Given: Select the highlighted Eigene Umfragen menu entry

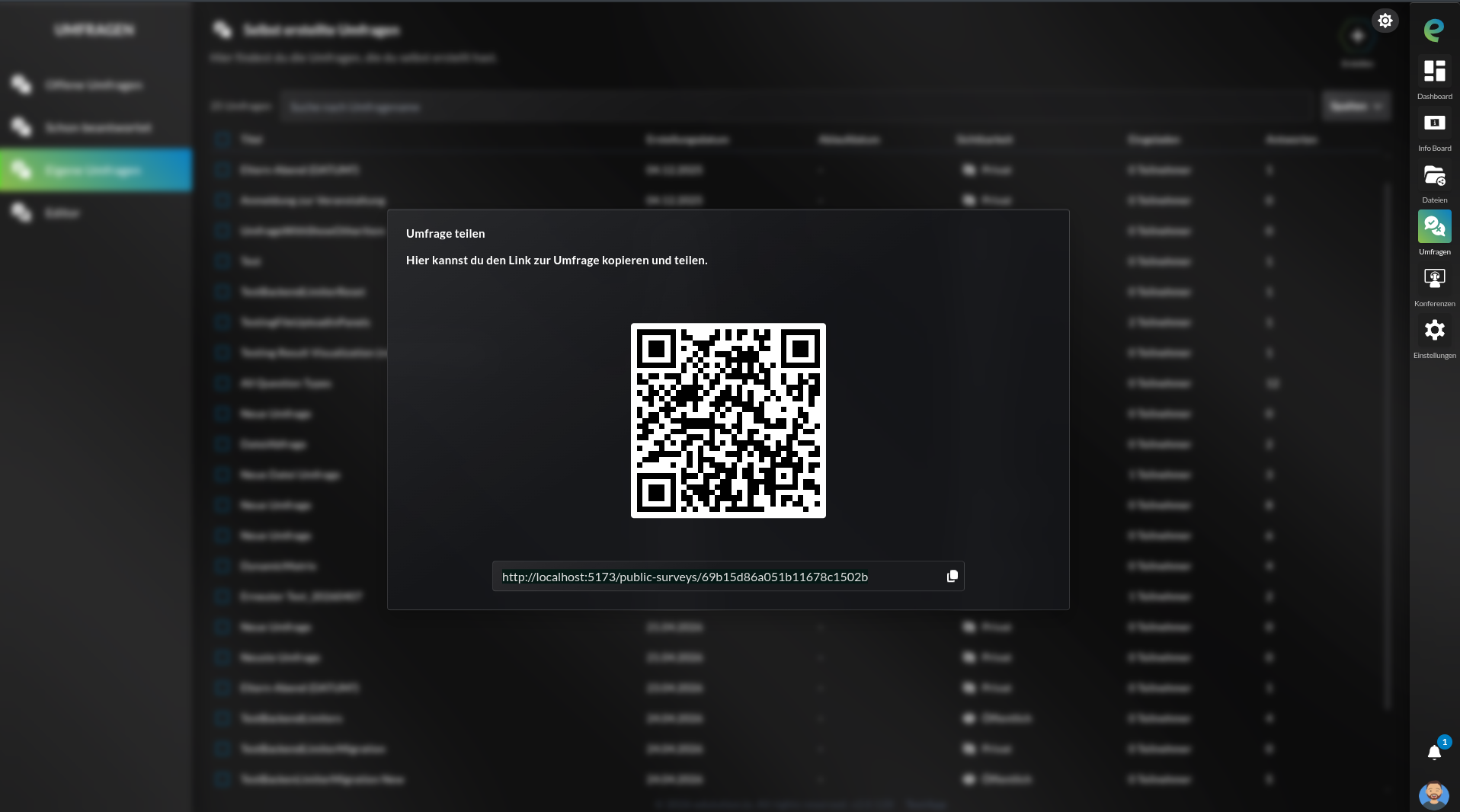Looking at the screenshot, I should 96,170.
